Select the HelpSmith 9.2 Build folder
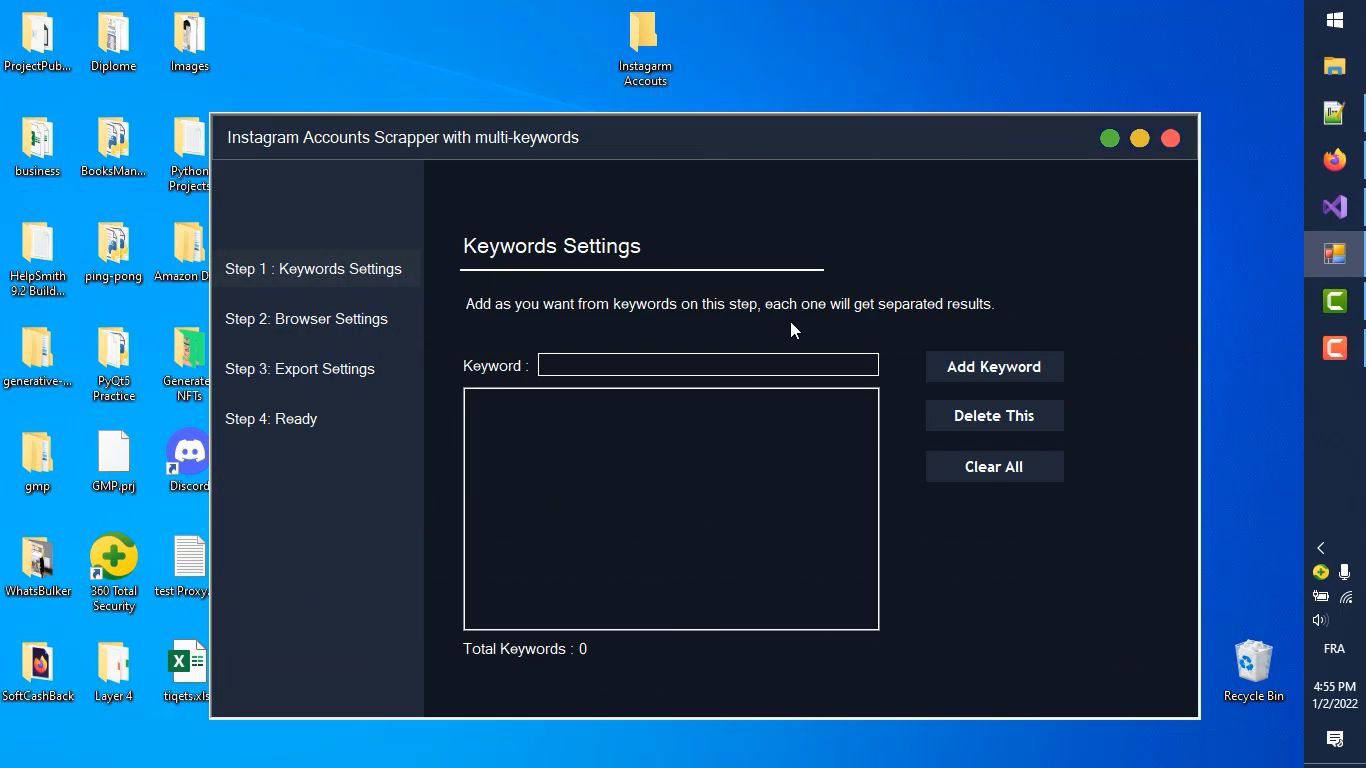The height and width of the screenshot is (768, 1366). [37, 260]
